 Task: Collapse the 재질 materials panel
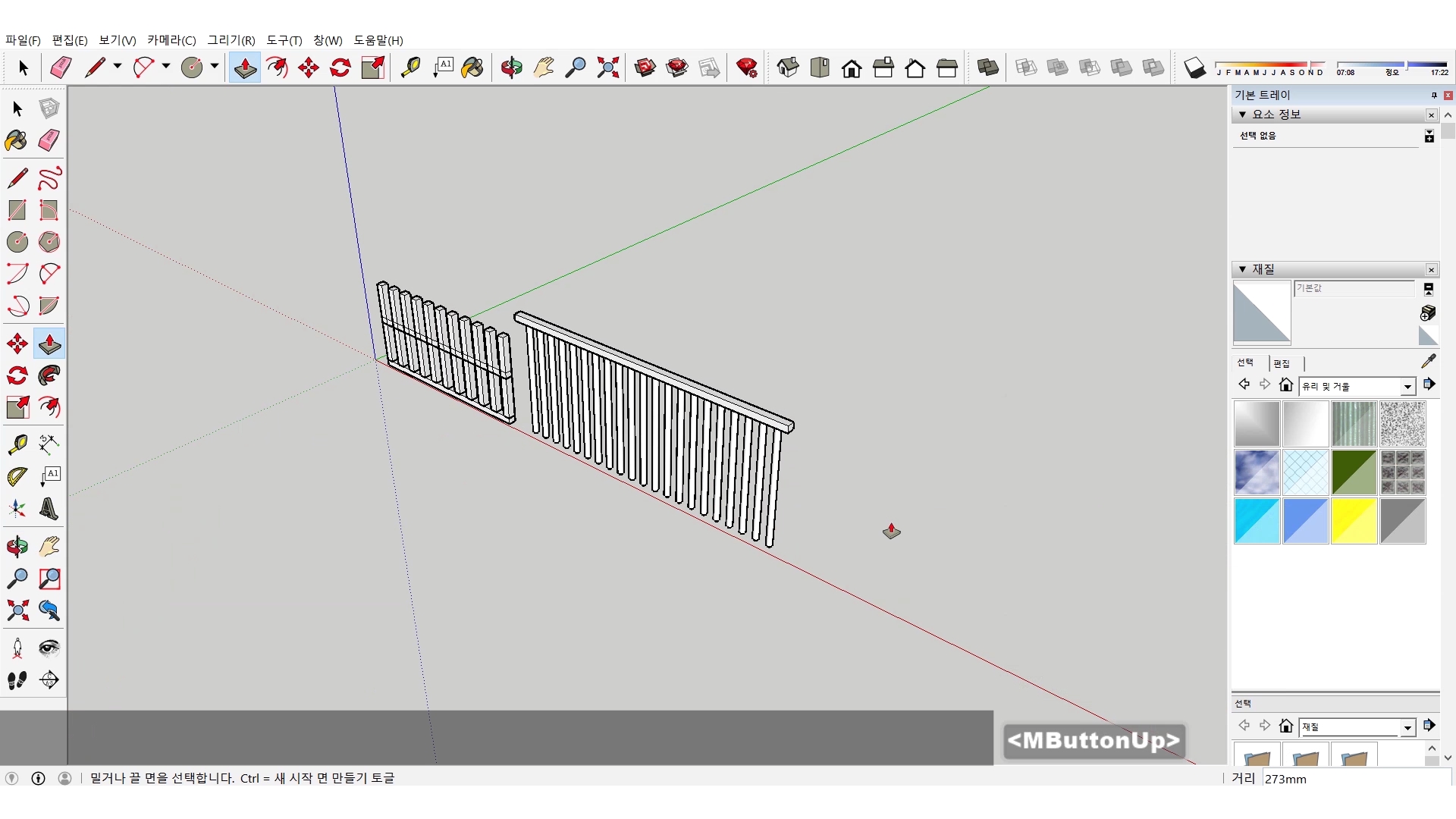click(x=1242, y=269)
